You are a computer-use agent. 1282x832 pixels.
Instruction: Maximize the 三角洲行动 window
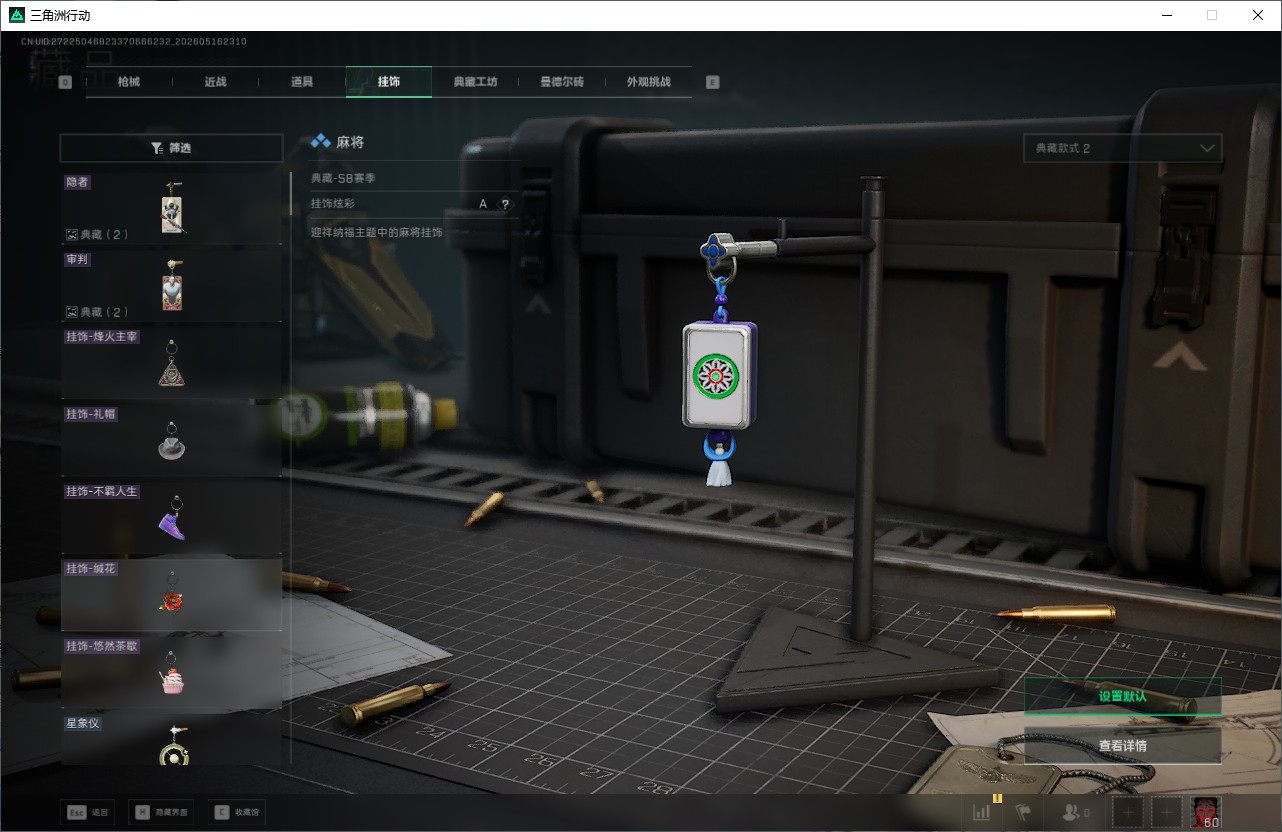[x=1212, y=15]
